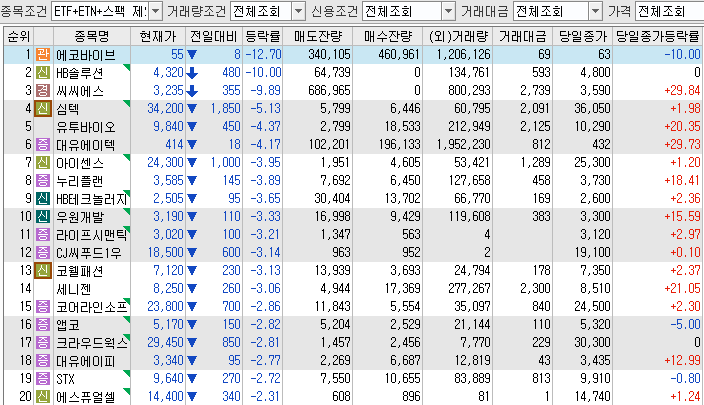Click buy balance 460,961 for 에코바이브
Screen dimensions: 704x405
click(399, 55)
